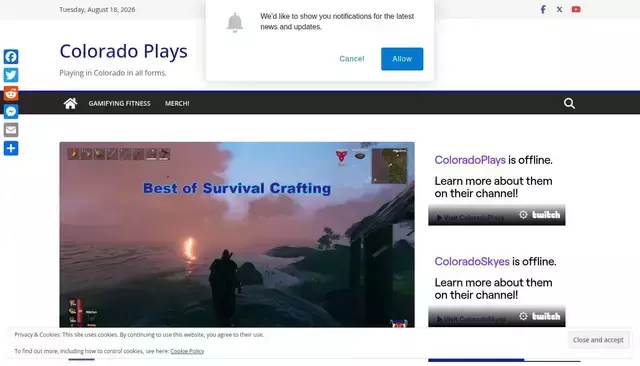Share via the Email sidebar icon
Image resolution: width=640 pixels, height=366 pixels.
11,130
